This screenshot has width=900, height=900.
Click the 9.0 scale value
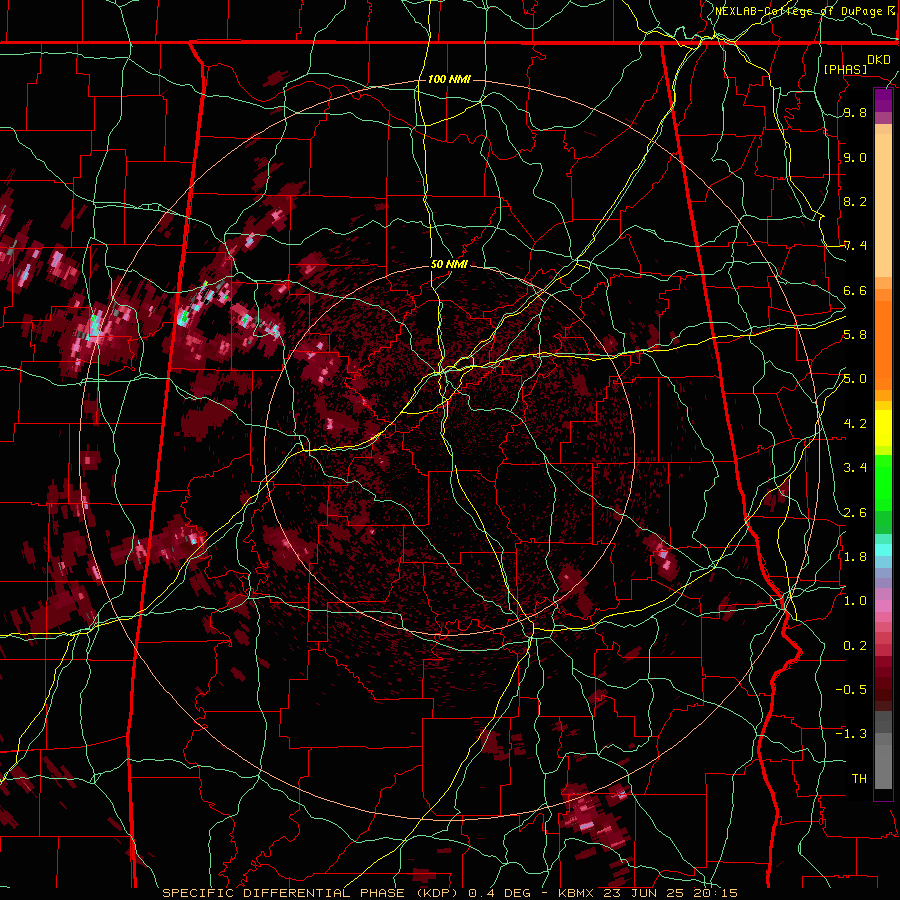coord(855,157)
